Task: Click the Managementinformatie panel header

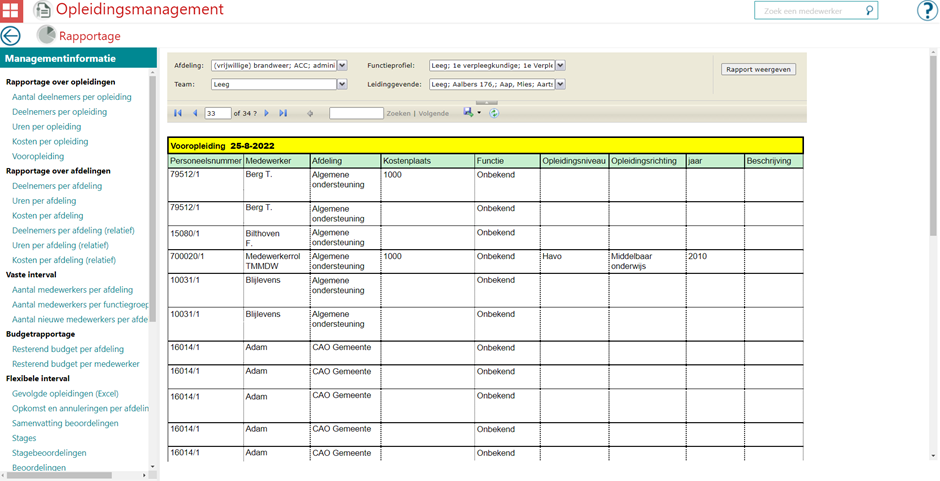Action: pos(78,59)
